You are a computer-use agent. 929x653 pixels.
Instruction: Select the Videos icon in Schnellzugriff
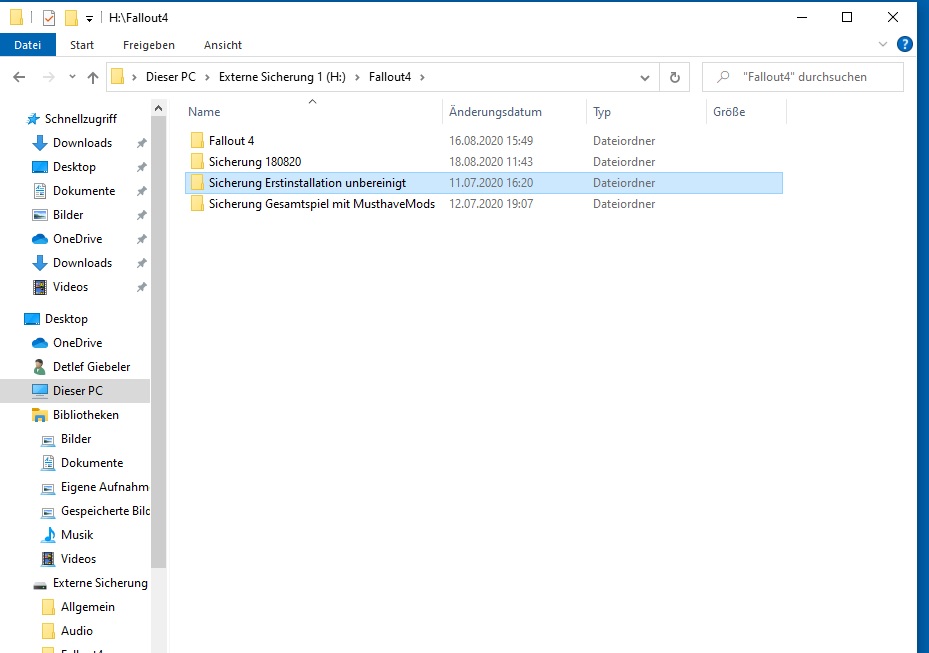[x=40, y=287]
